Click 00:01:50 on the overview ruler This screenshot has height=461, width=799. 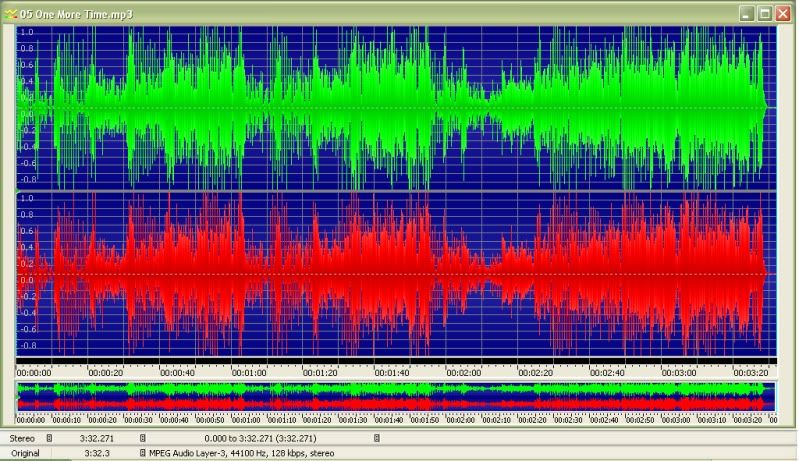tap(425, 420)
